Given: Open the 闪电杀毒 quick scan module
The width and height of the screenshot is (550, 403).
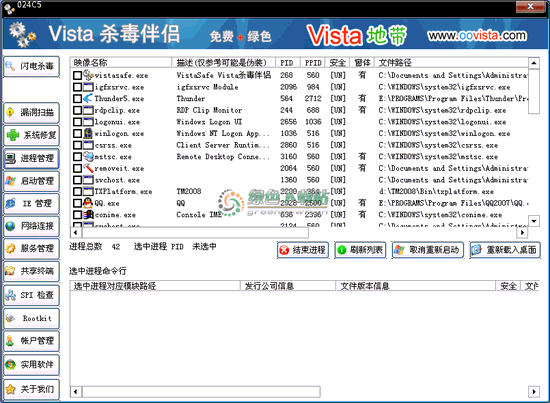Looking at the screenshot, I should click(31, 66).
